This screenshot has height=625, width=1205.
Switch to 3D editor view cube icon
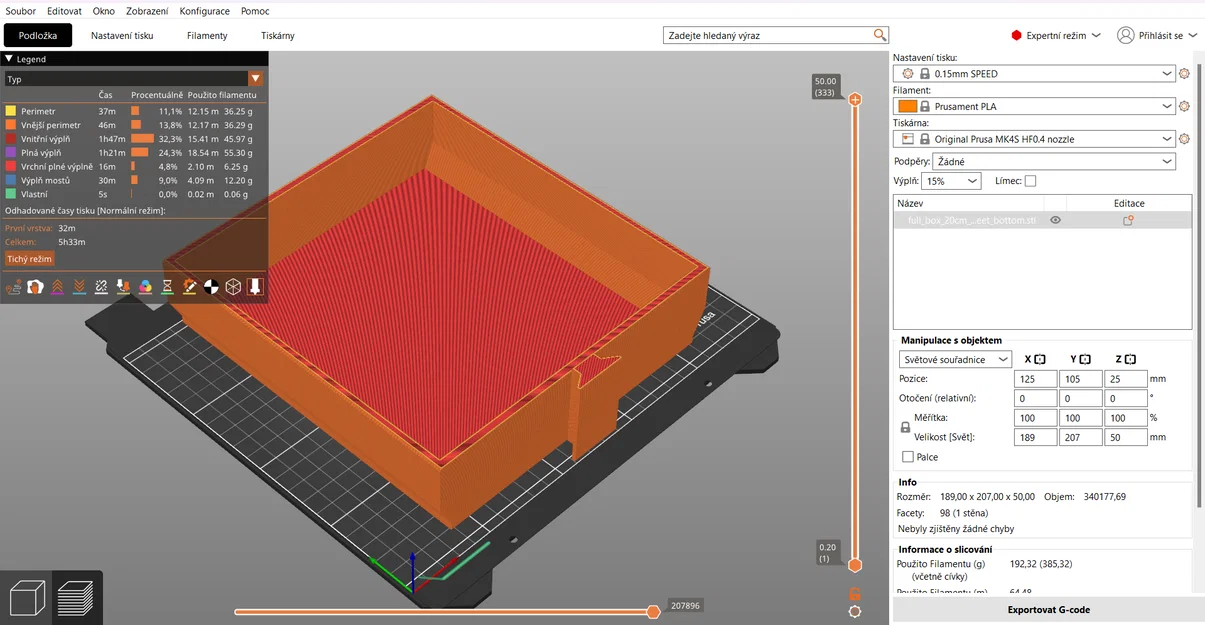(27, 597)
